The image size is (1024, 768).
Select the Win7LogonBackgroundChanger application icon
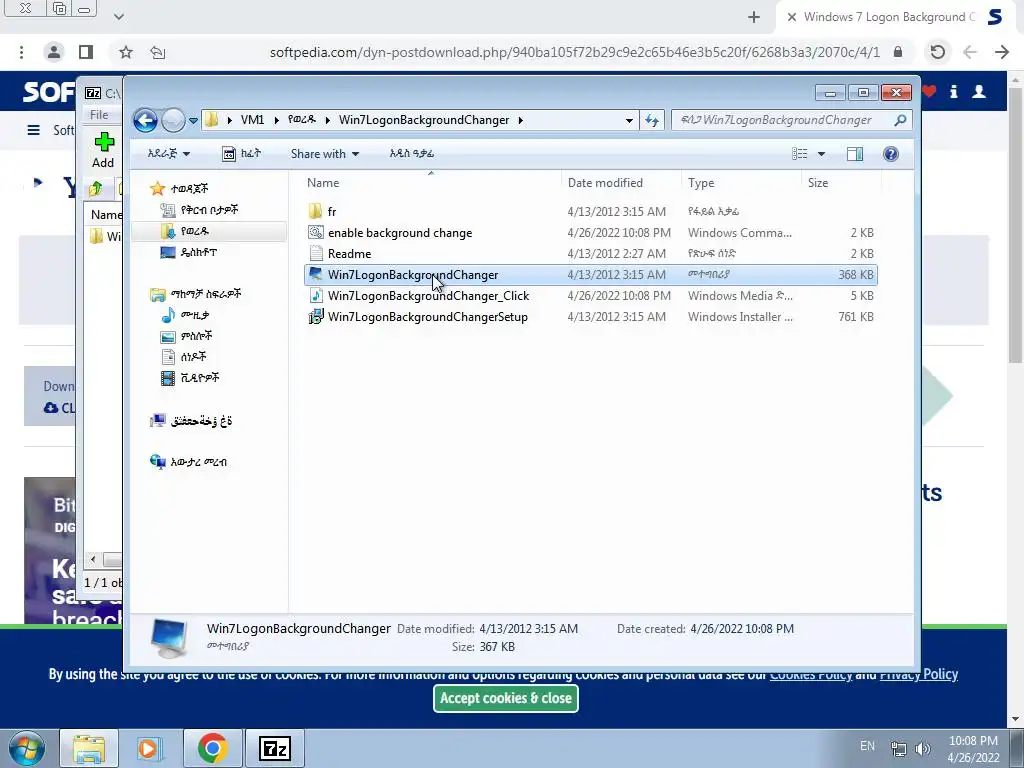pos(315,274)
